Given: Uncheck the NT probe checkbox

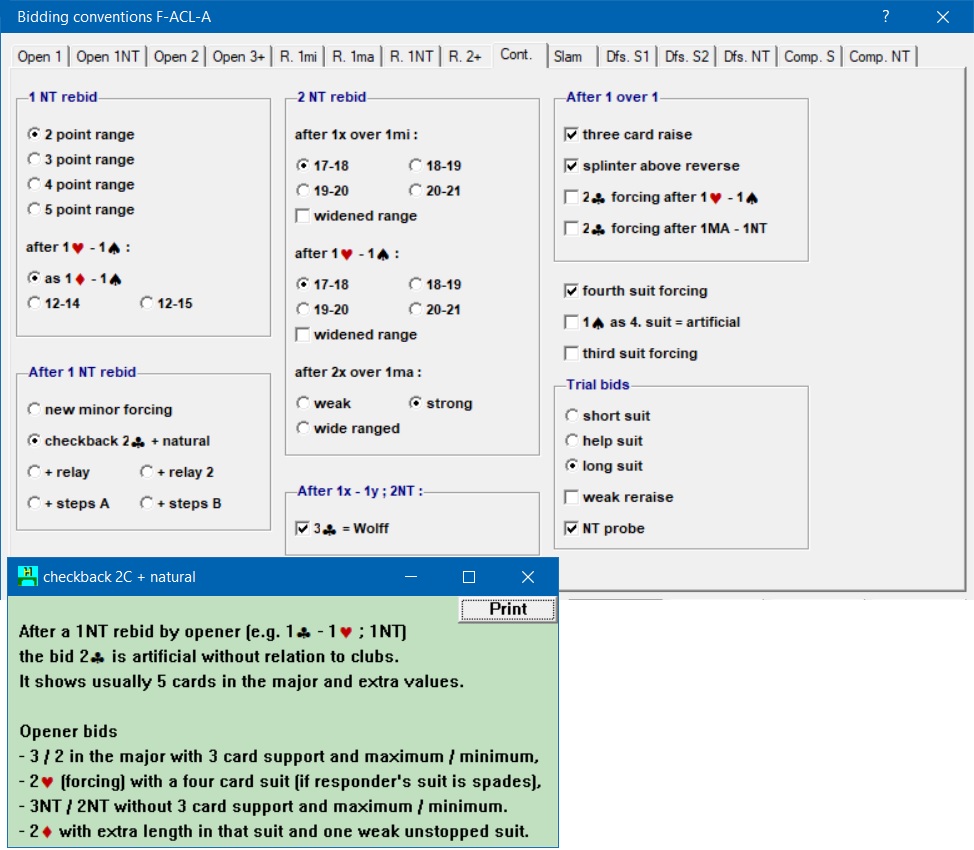Looking at the screenshot, I should pos(572,529).
